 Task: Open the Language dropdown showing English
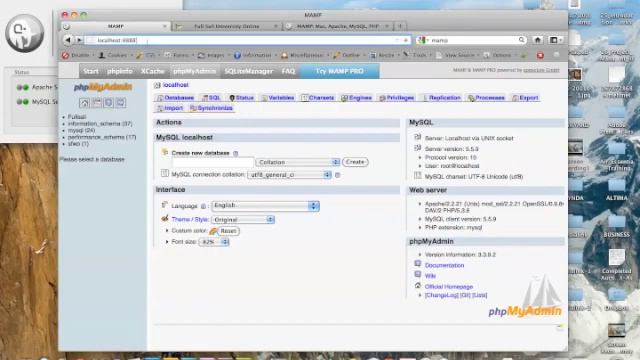click(x=265, y=206)
